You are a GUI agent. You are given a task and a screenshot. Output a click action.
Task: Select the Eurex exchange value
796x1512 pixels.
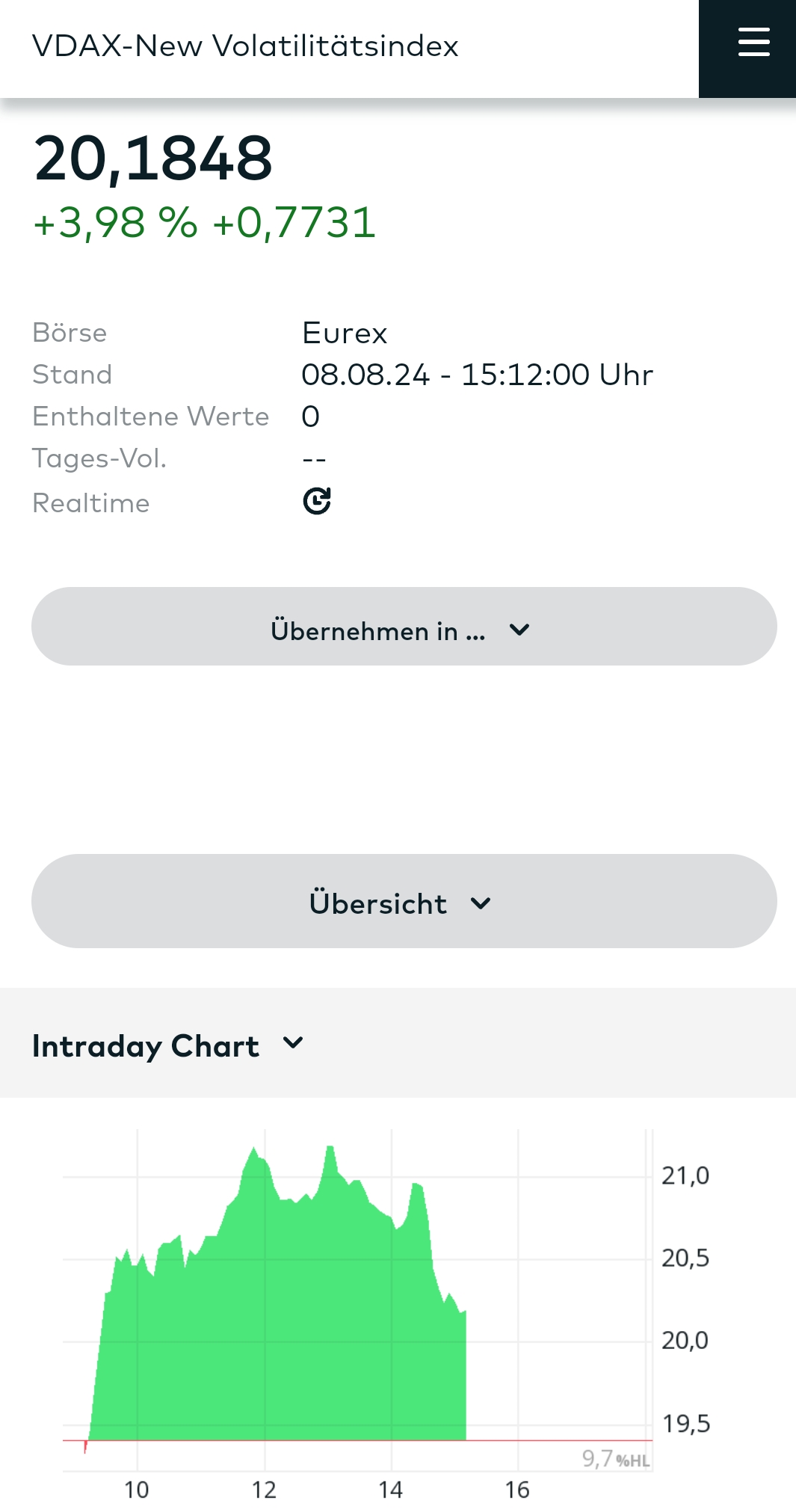(x=345, y=334)
